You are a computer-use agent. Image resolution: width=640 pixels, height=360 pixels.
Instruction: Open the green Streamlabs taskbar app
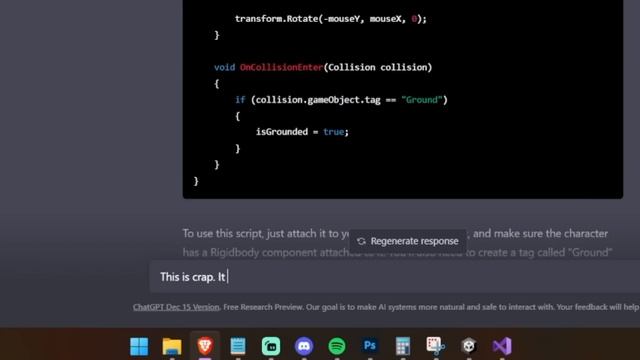click(271, 346)
